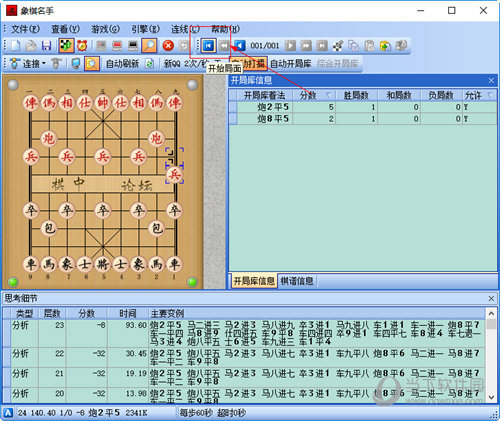Click the opening book import icon
Screen dimensions: 500x421
pyautogui.click(x=385, y=46)
